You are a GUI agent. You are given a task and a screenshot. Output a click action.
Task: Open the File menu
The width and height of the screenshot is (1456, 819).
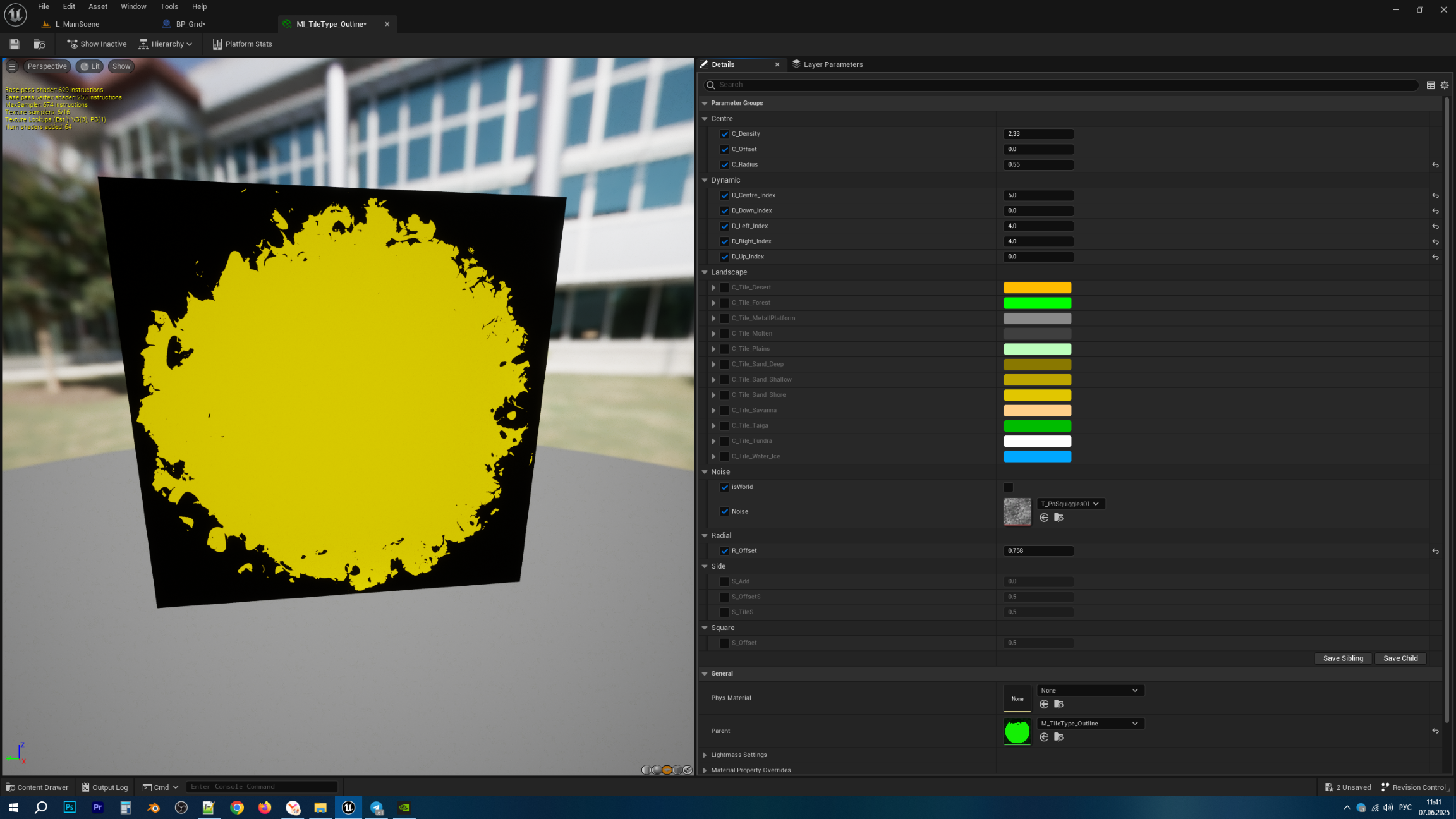coord(44,6)
